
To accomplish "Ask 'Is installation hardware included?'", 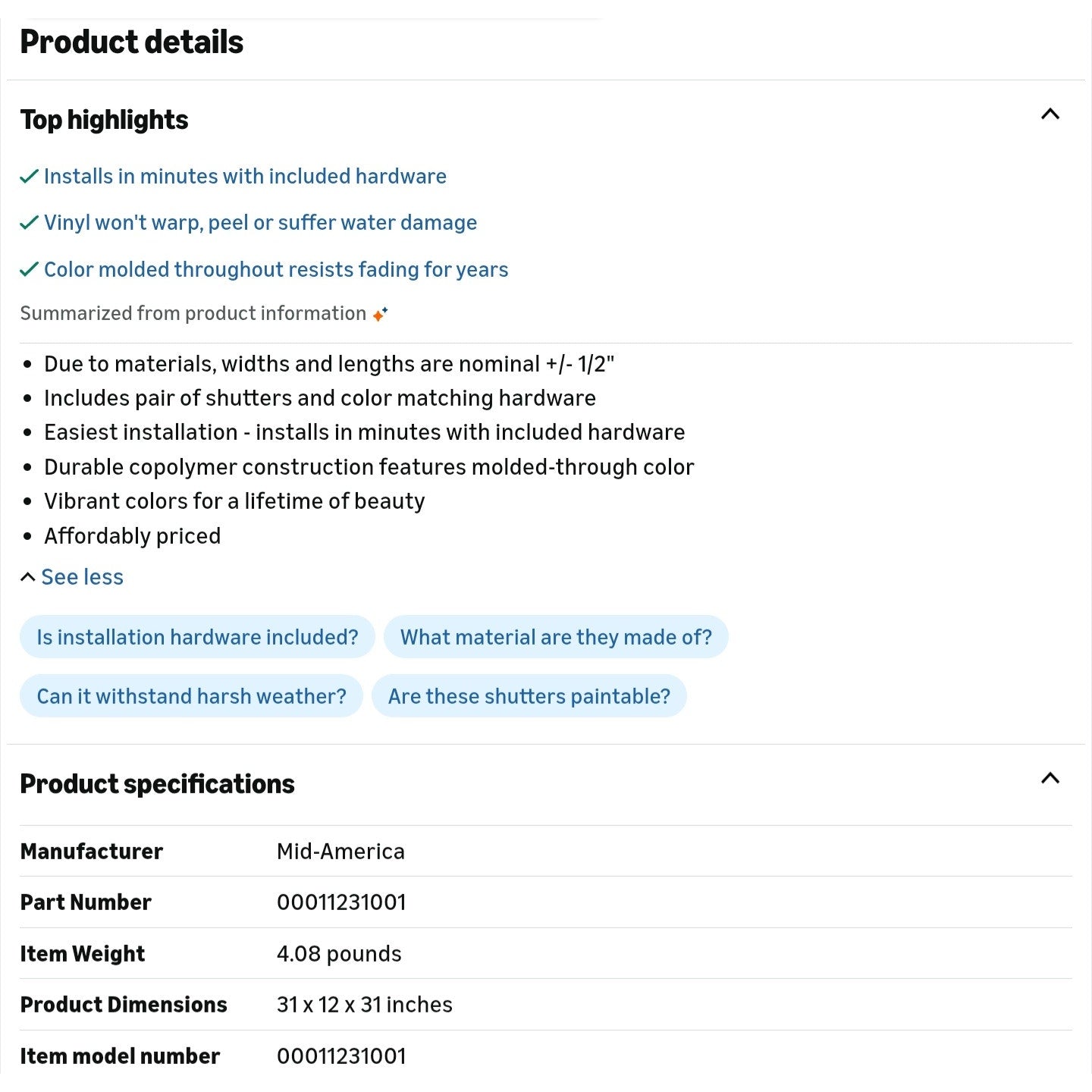I will coord(197,637).
